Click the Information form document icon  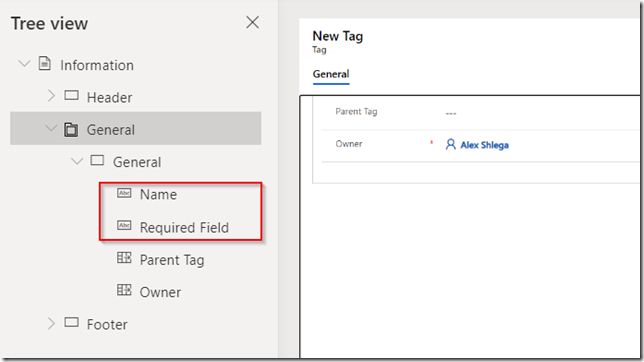coord(45,64)
